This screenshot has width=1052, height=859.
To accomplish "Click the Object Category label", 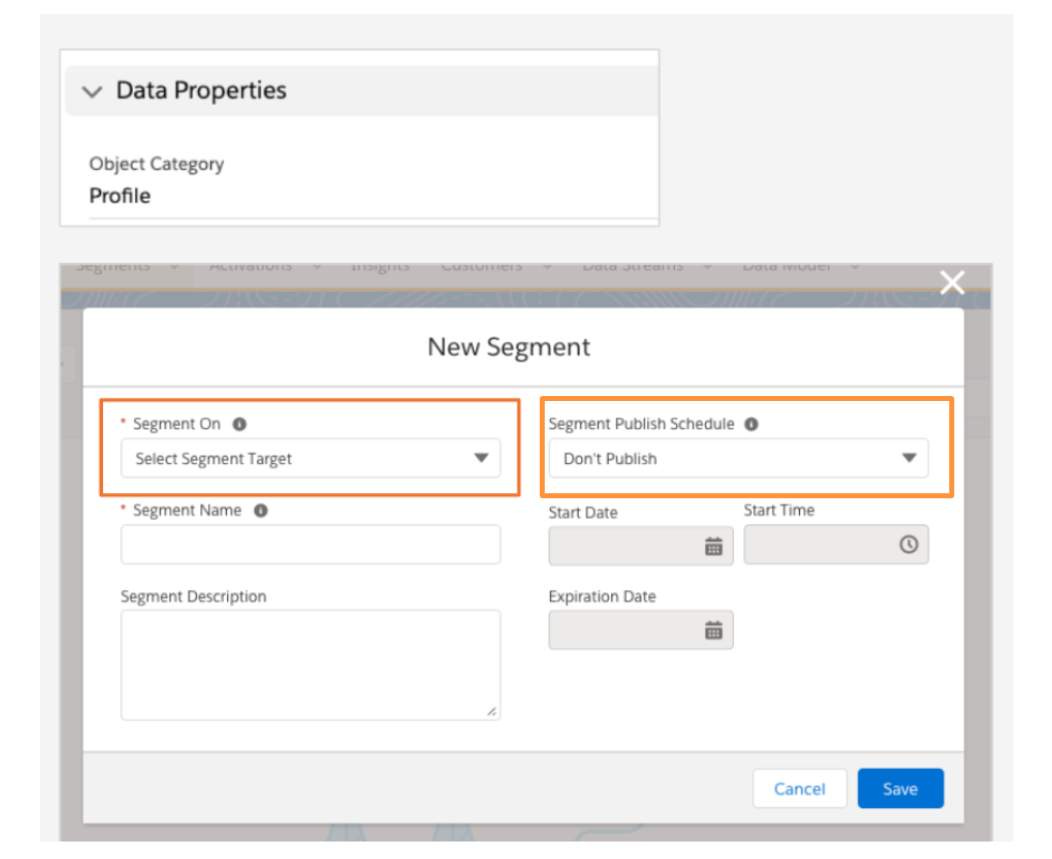I will point(156,164).
